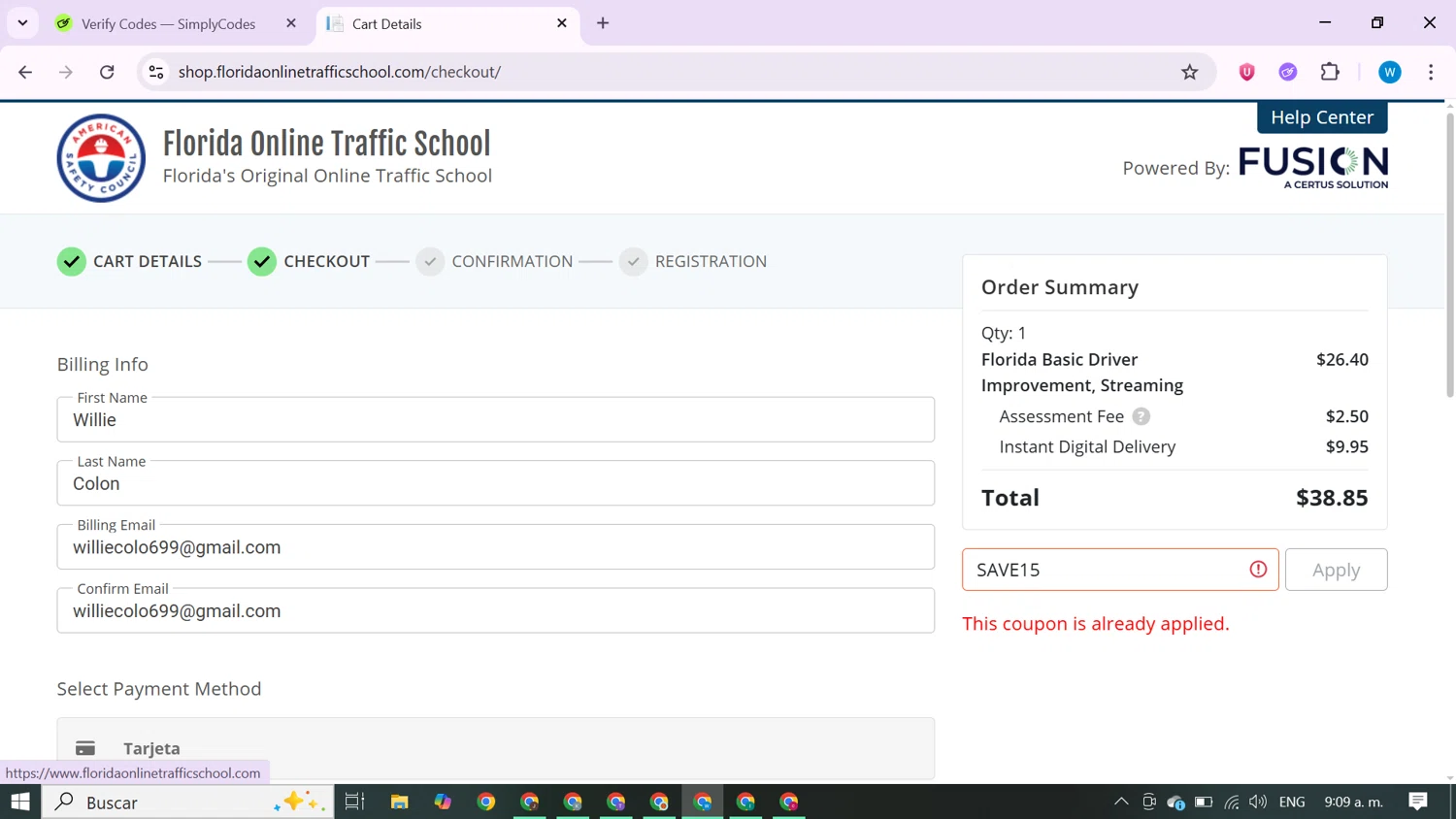Click the Florida Online Traffic School title
This screenshot has width=1456, height=819.
pos(327,144)
